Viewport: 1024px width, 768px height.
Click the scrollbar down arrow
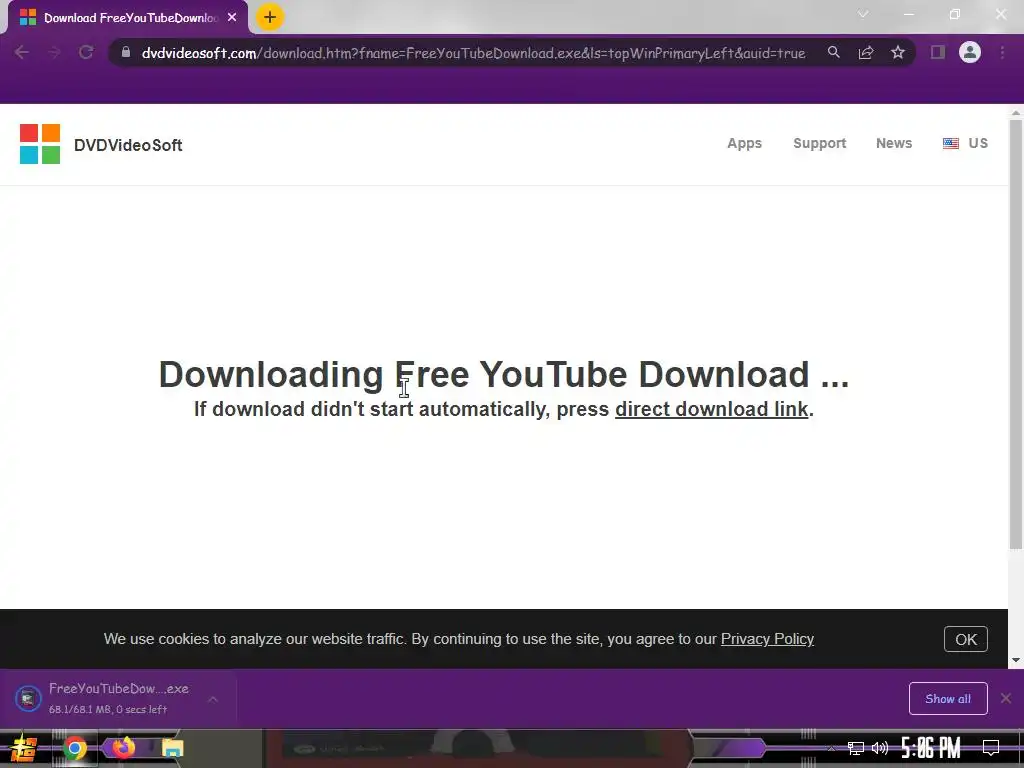tap(1016, 660)
